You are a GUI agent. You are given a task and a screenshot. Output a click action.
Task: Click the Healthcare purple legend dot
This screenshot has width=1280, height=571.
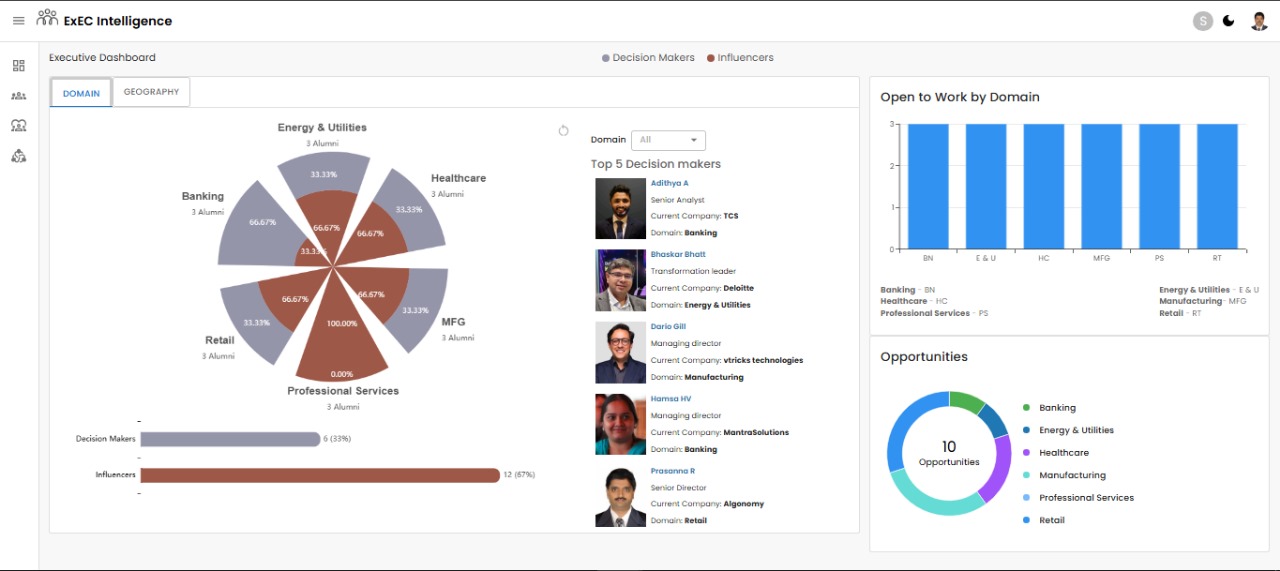pos(1026,453)
